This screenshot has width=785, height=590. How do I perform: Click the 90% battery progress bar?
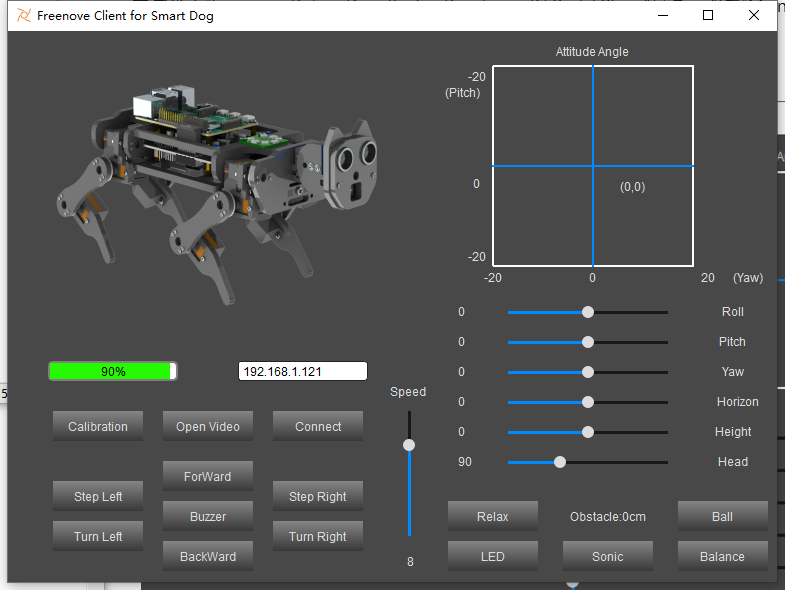[113, 371]
